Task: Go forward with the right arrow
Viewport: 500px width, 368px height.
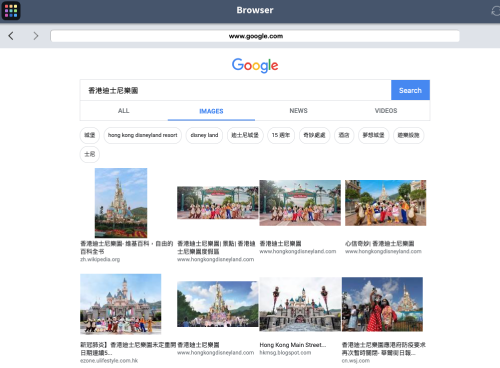Action: (x=36, y=36)
